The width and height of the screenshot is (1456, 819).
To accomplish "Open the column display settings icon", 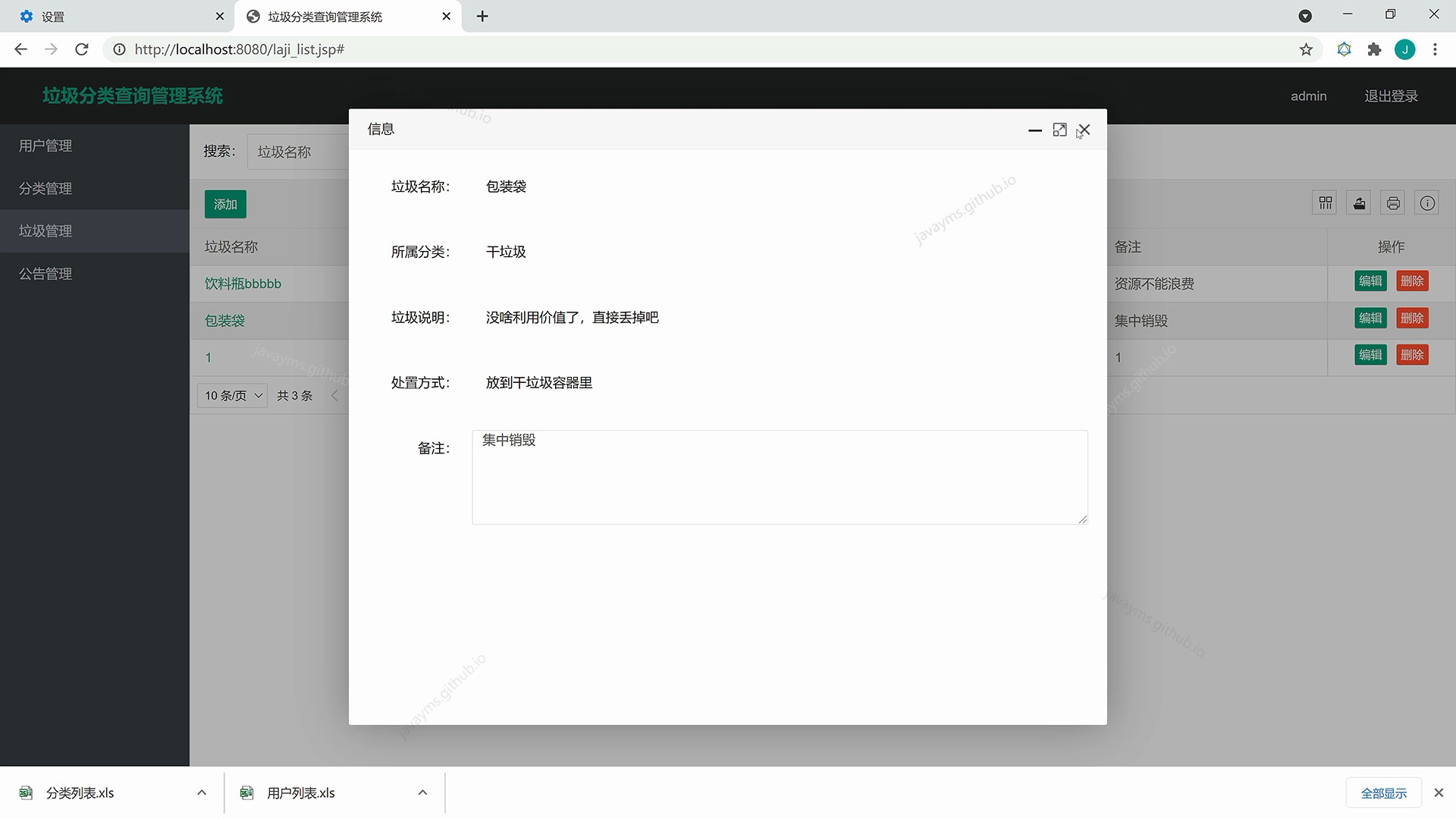I will [x=1325, y=202].
